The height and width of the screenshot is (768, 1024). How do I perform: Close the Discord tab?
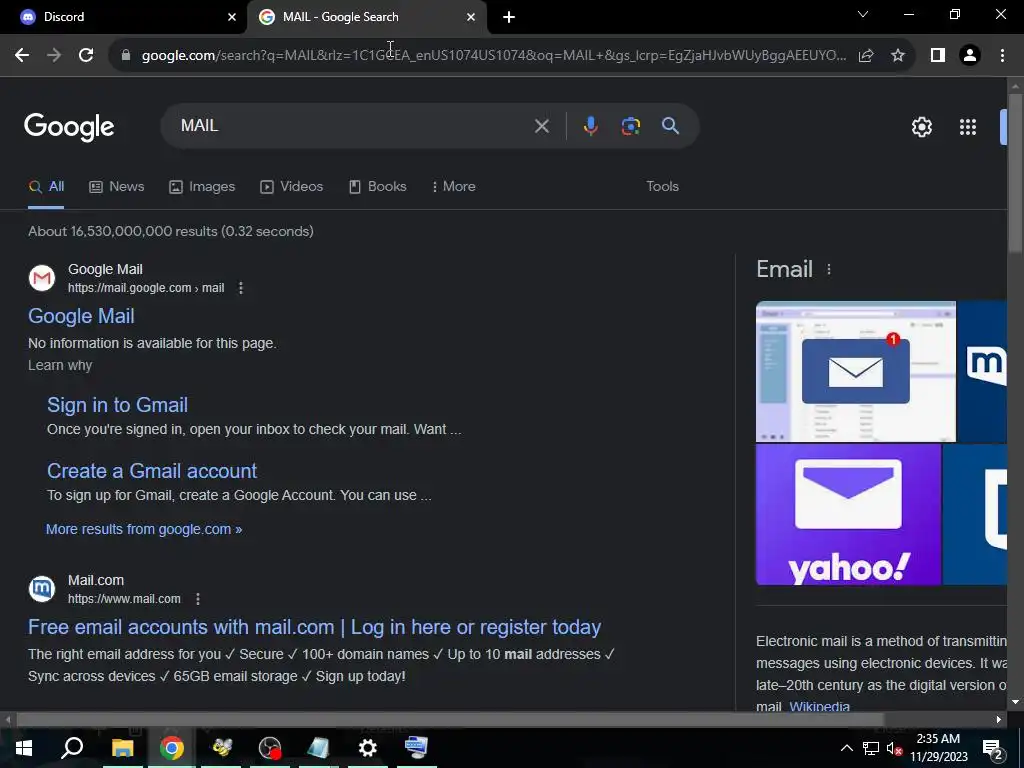click(232, 17)
